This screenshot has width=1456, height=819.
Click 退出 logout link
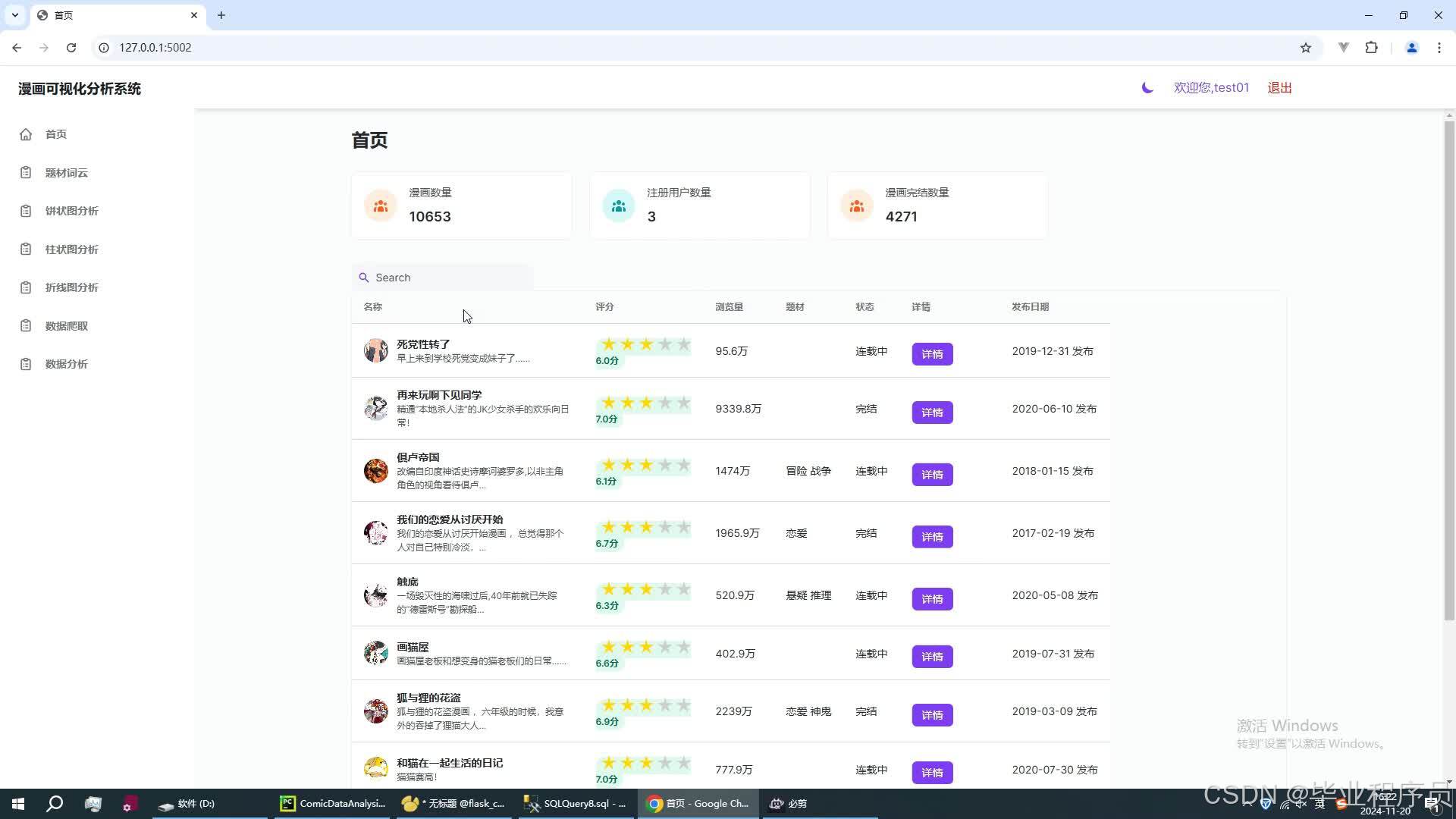1279,88
